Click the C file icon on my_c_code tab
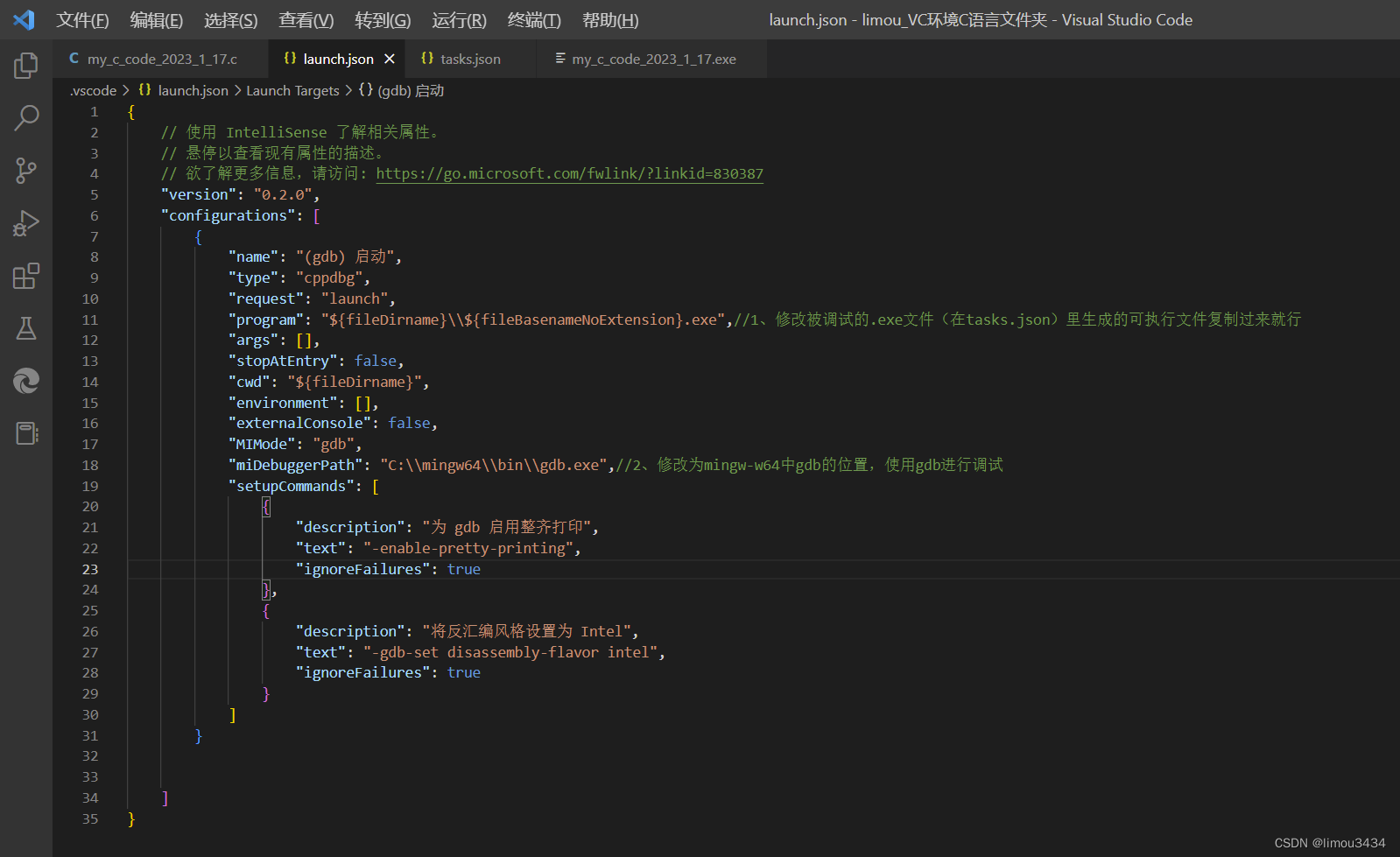This screenshot has height=857, width=1400. tap(74, 59)
